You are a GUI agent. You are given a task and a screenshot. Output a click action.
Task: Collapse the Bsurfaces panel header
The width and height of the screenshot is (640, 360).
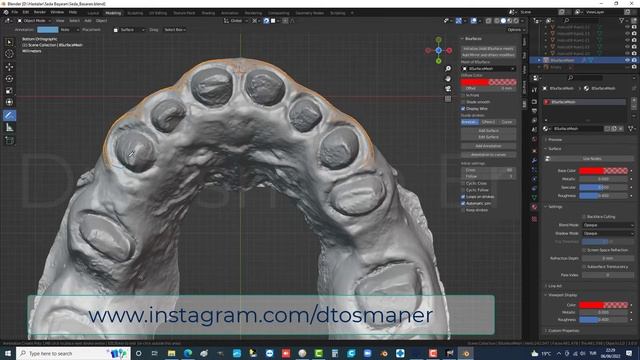pos(472,39)
